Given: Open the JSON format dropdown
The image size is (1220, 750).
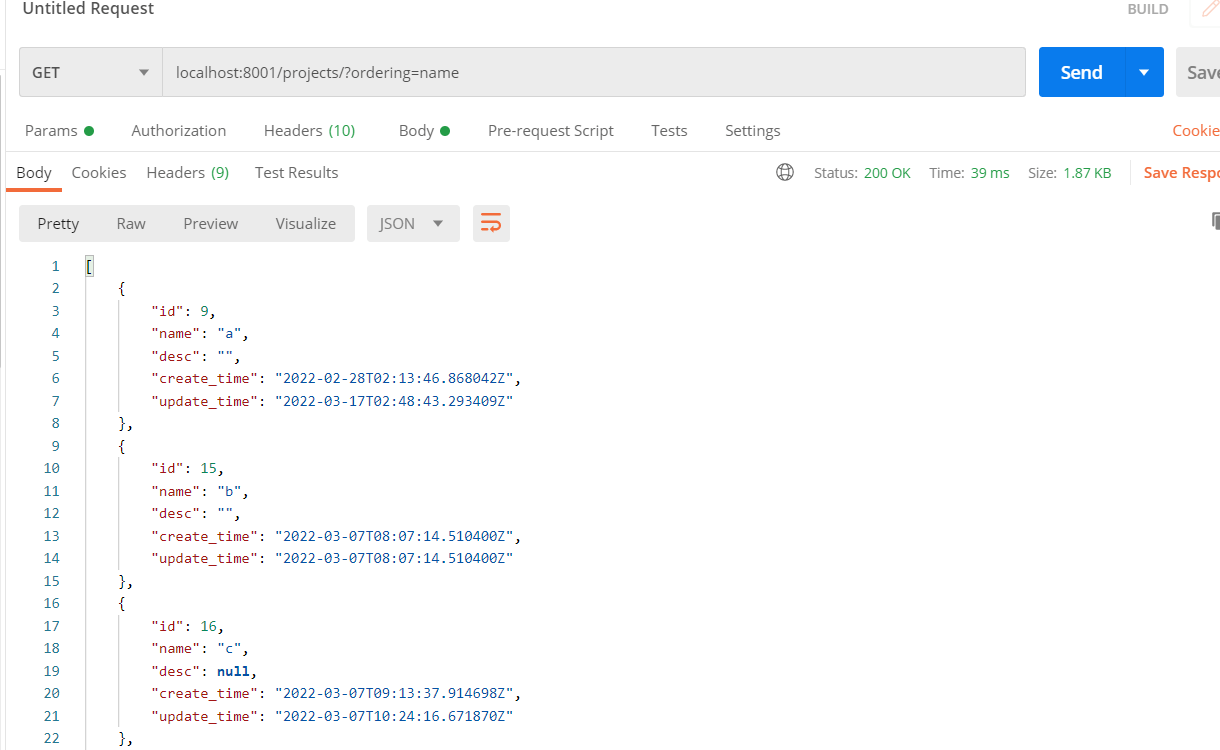Looking at the screenshot, I should pyautogui.click(x=413, y=224).
